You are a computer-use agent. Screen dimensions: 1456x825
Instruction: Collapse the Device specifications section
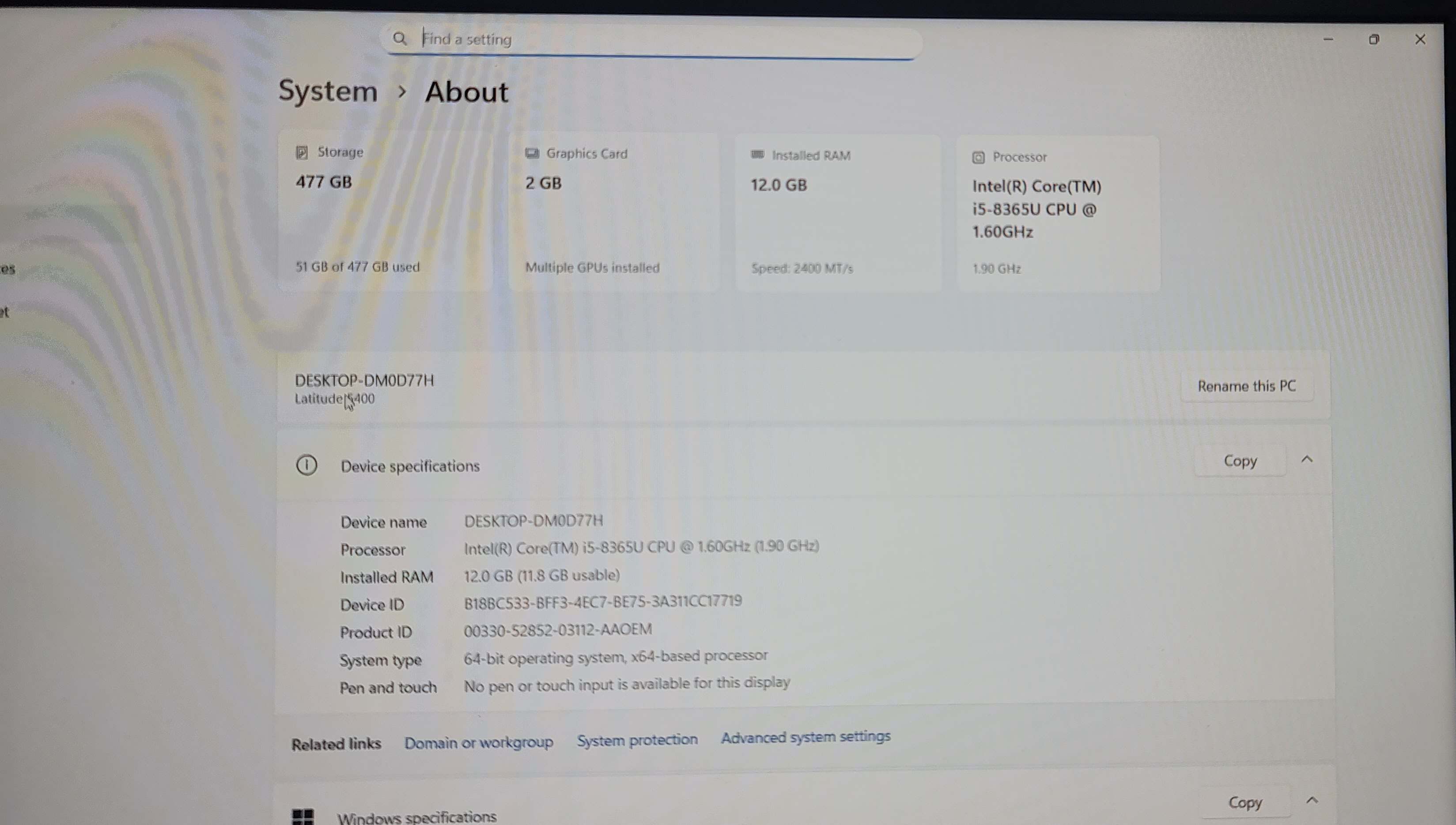(x=1307, y=459)
